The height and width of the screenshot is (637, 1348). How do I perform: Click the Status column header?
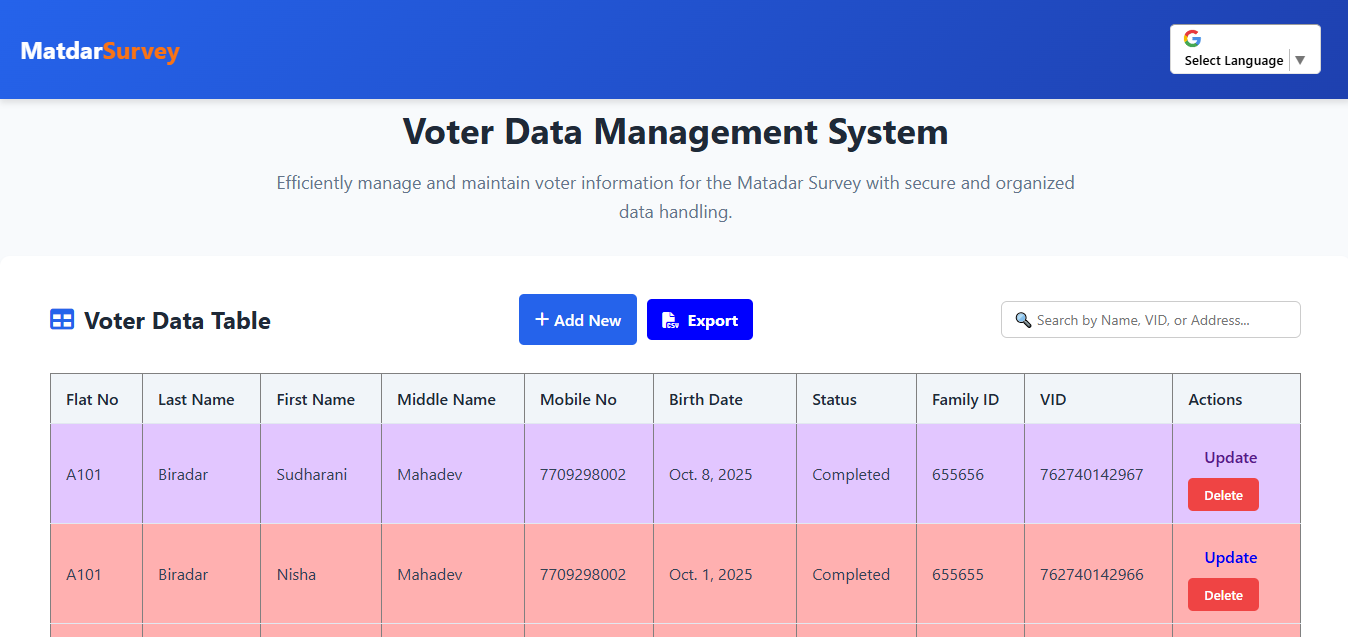[x=834, y=399]
